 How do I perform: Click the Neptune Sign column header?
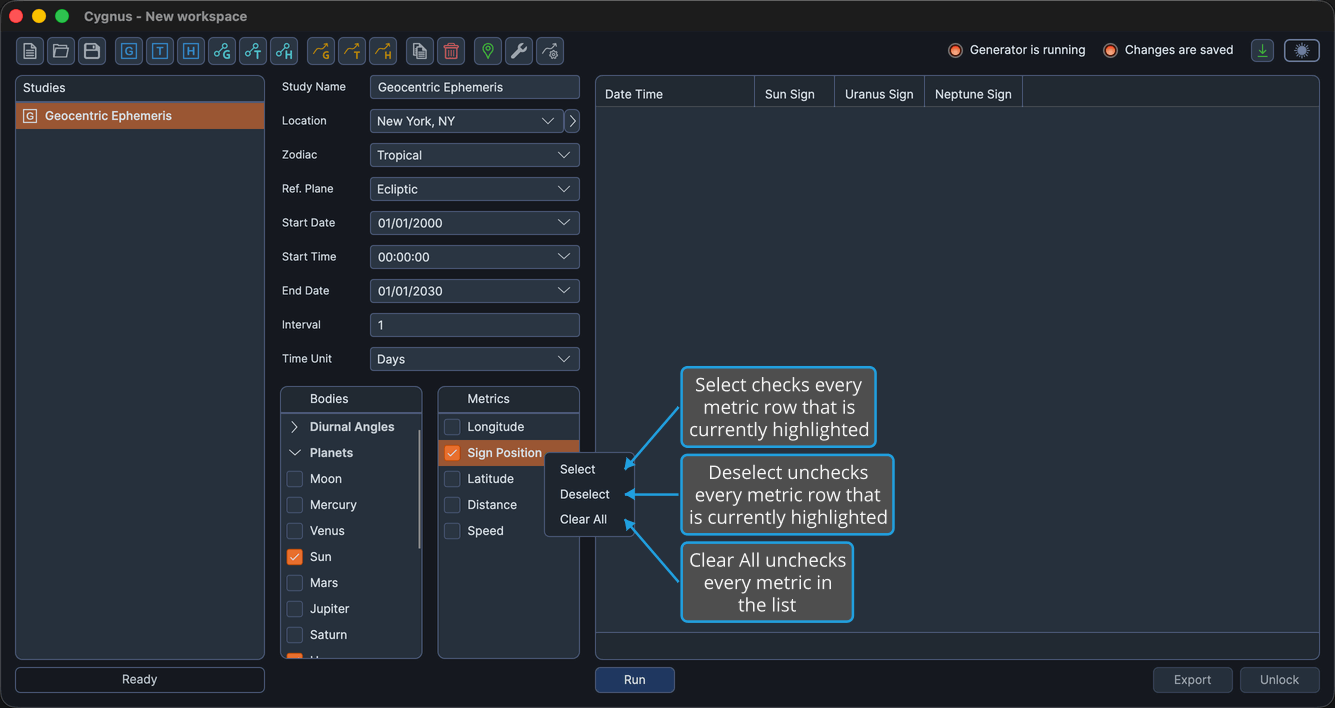[x=973, y=94]
